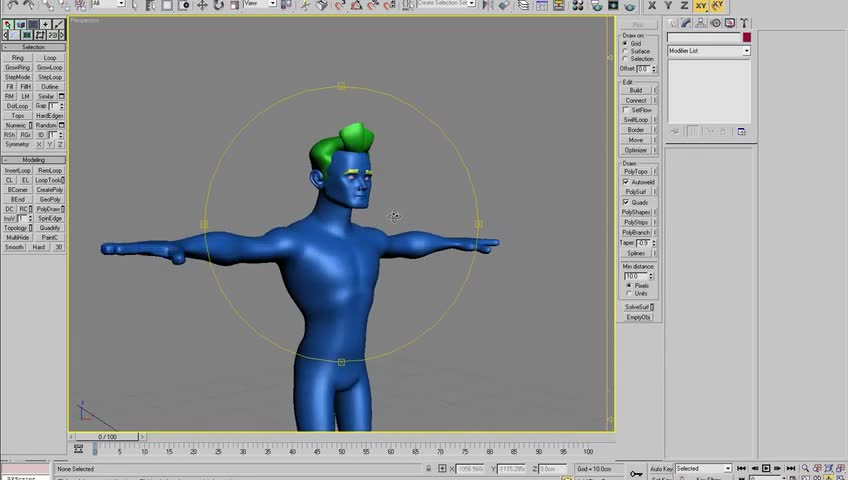The height and width of the screenshot is (480, 848).
Task: Click the X axis constraint button
Action: click(652, 6)
